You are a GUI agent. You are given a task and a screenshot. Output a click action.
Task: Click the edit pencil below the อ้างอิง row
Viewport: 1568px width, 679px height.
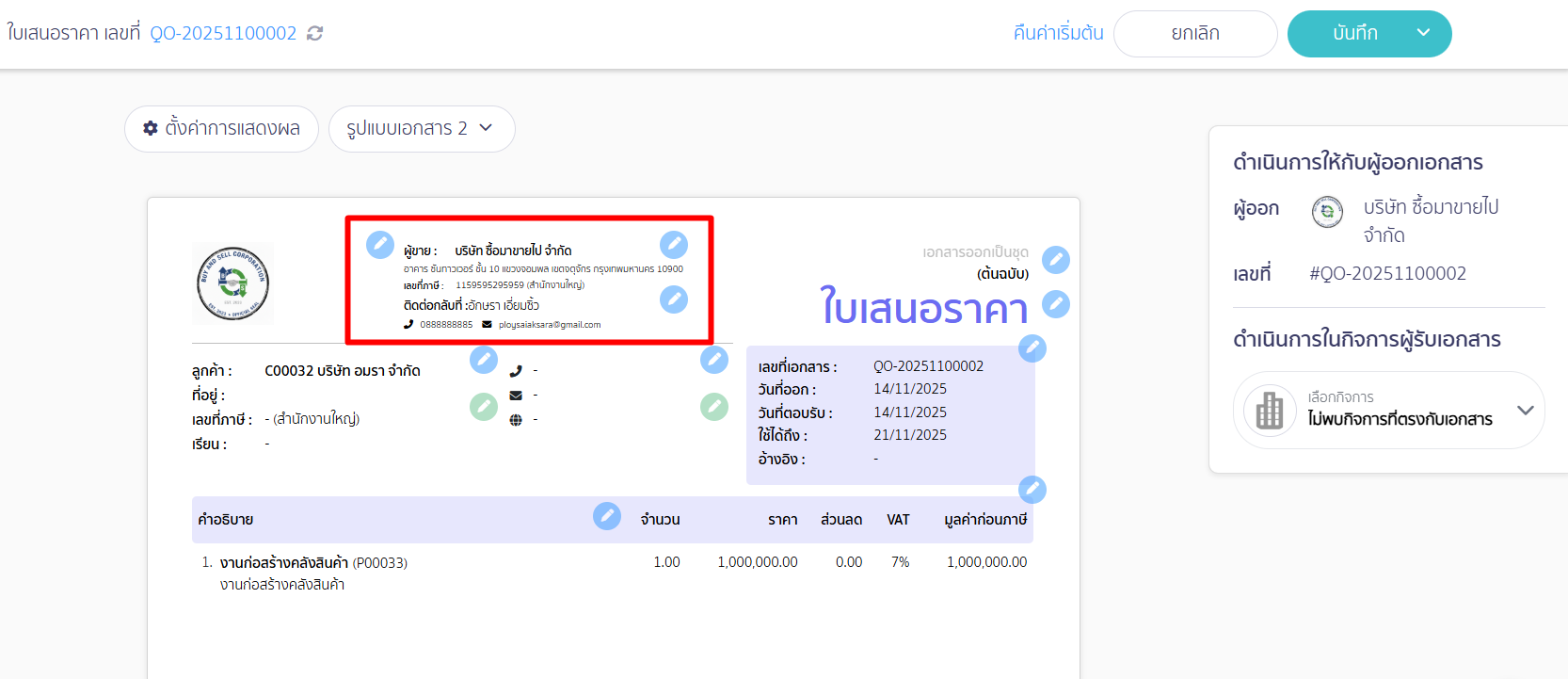point(1032,490)
